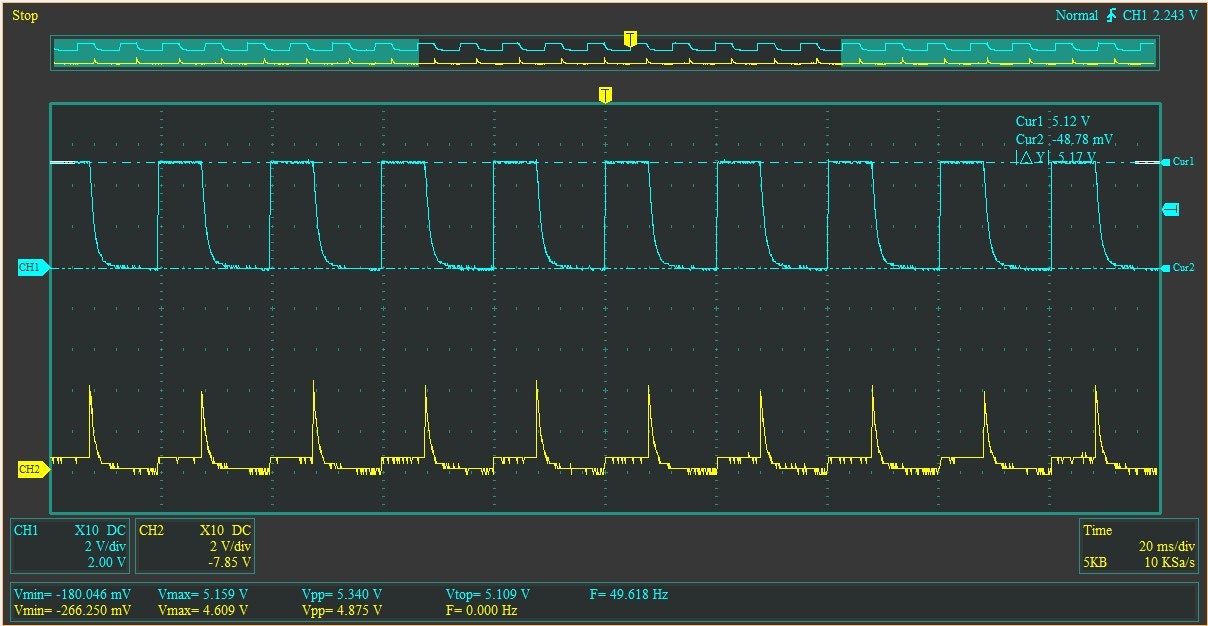Click the Normal trigger mode label
The height and width of the screenshot is (626, 1208).
(x=1078, y=16)
